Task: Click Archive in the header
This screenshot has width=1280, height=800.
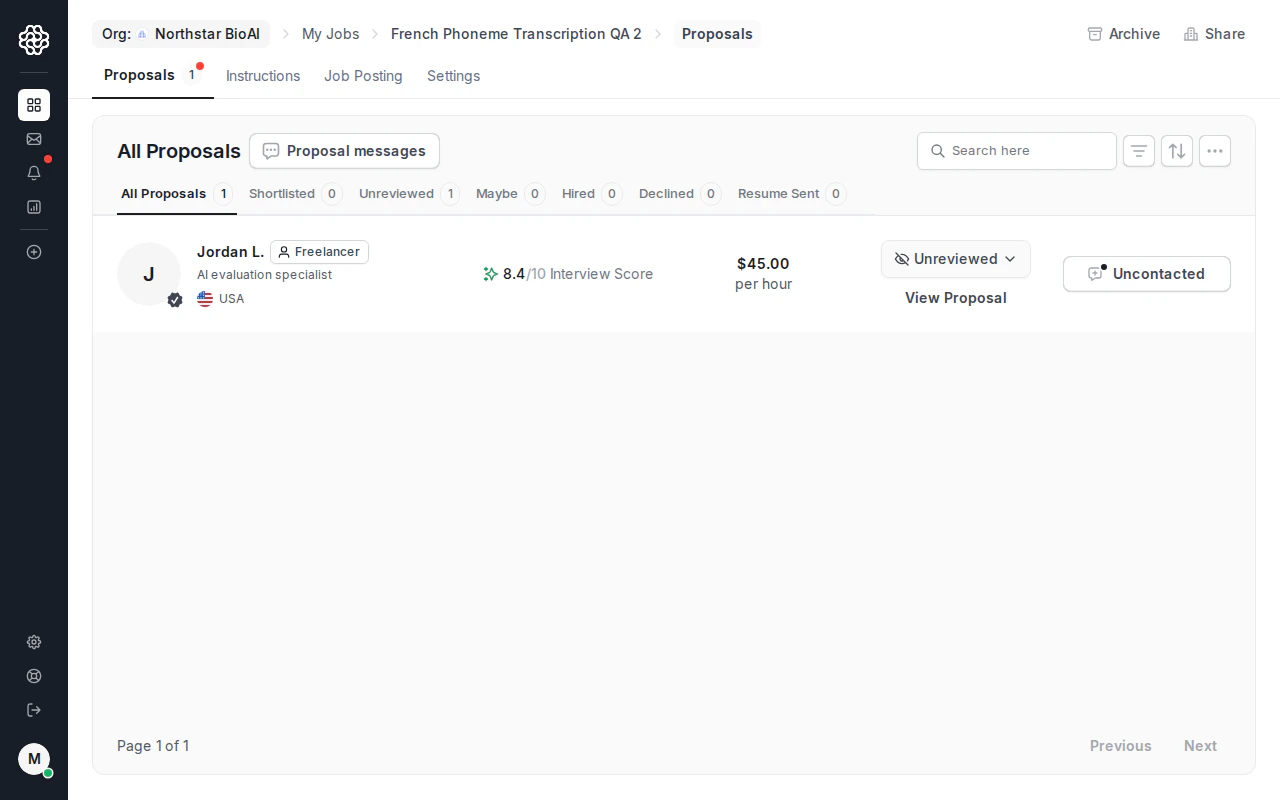Action: click(x=1124, y=34)
